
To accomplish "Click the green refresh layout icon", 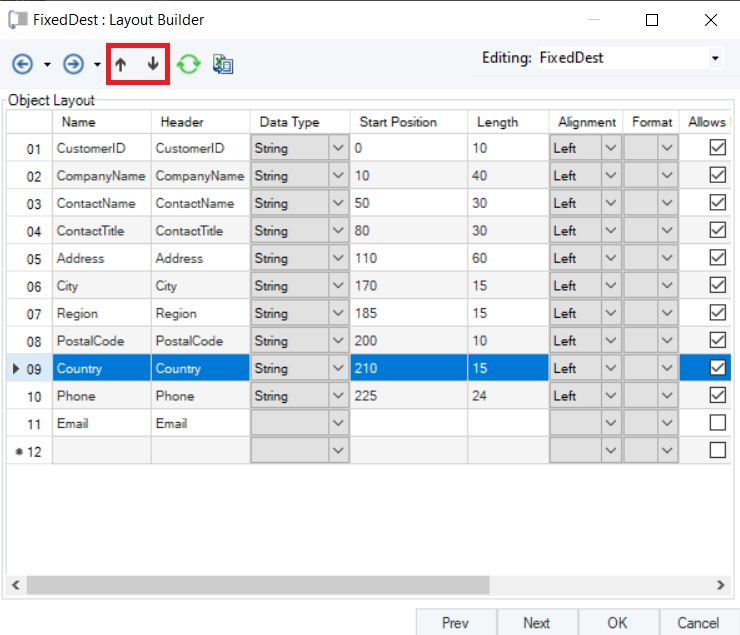I will [x=188, y=64].
